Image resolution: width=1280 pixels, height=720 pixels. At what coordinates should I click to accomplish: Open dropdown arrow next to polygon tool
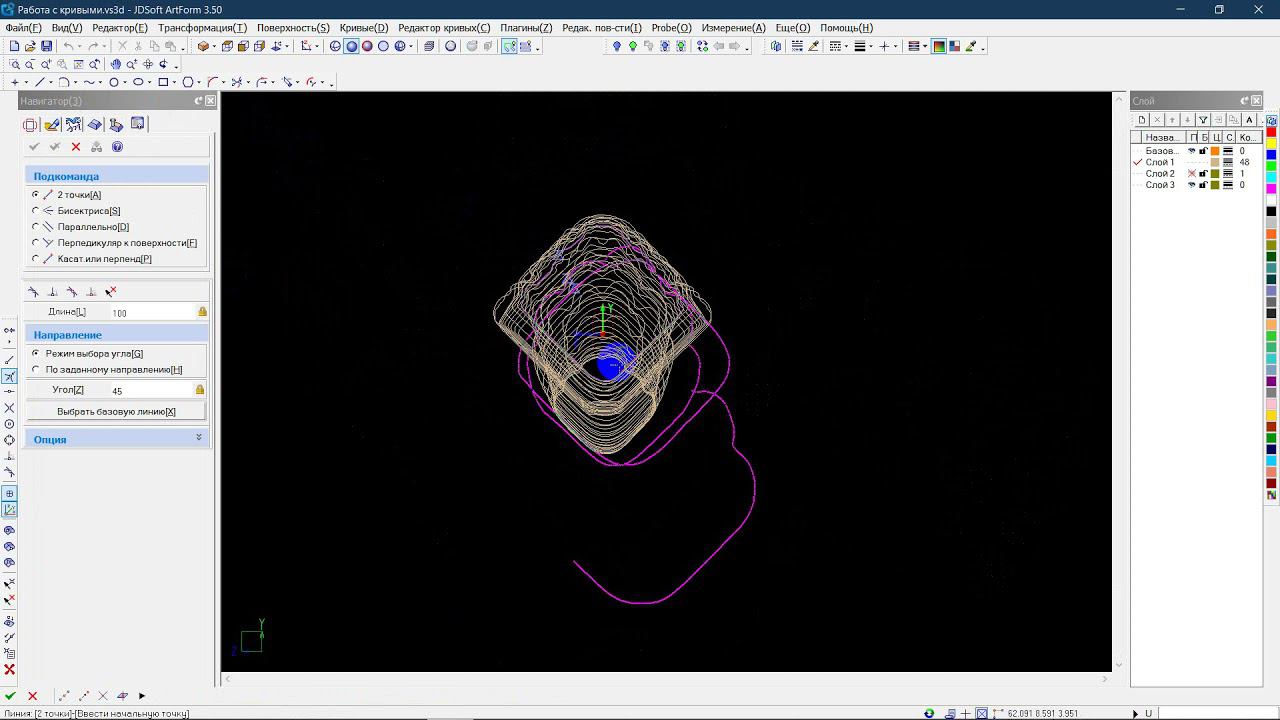[x=199, y=83]
